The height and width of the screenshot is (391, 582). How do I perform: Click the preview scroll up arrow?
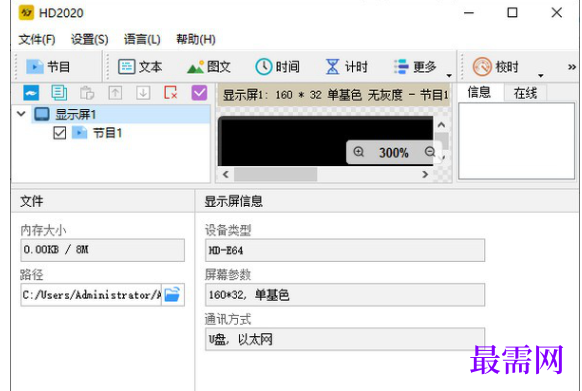pyautogui.click(x=441, y=125)
